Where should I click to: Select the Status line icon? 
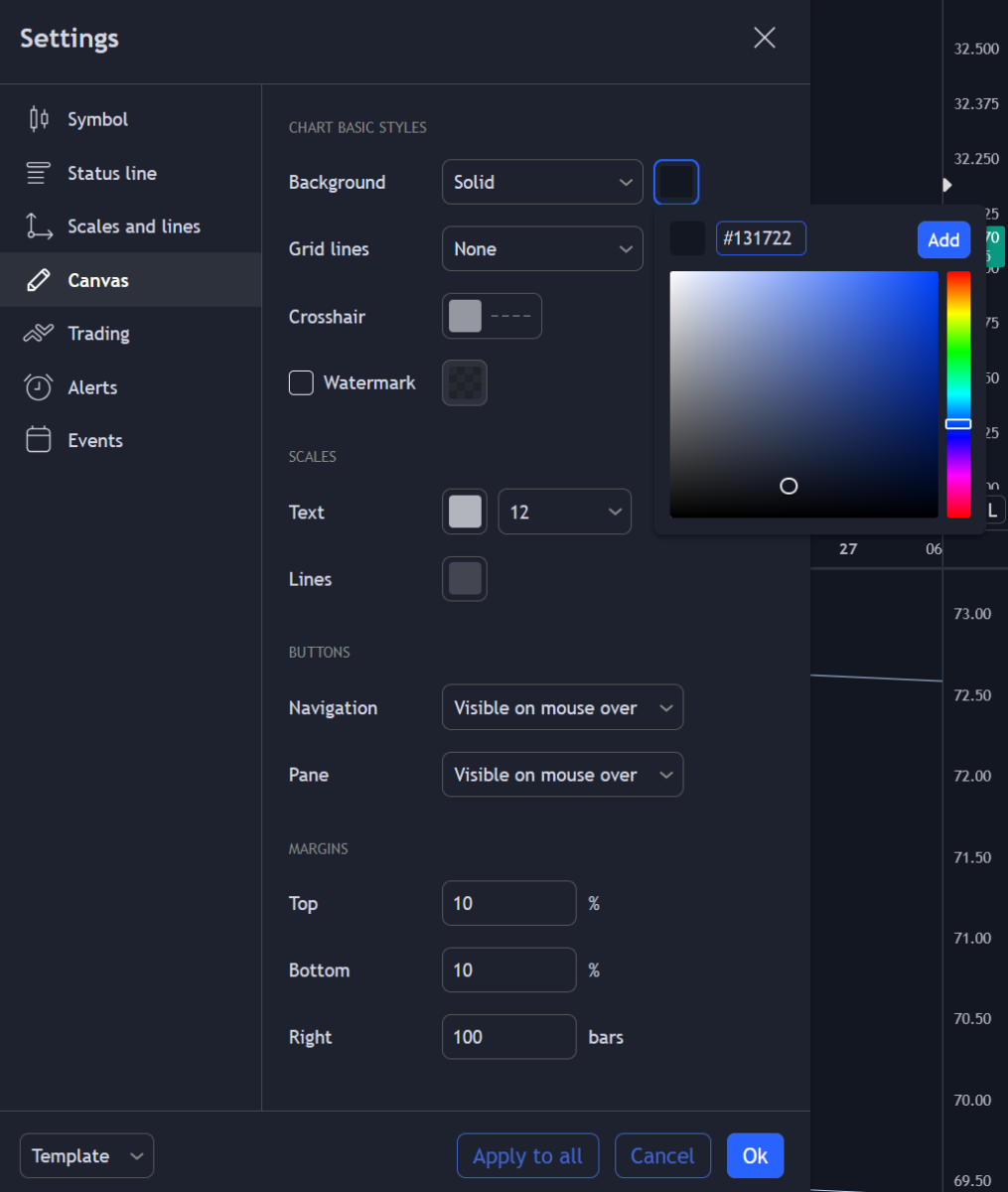[x=38, y=173]
